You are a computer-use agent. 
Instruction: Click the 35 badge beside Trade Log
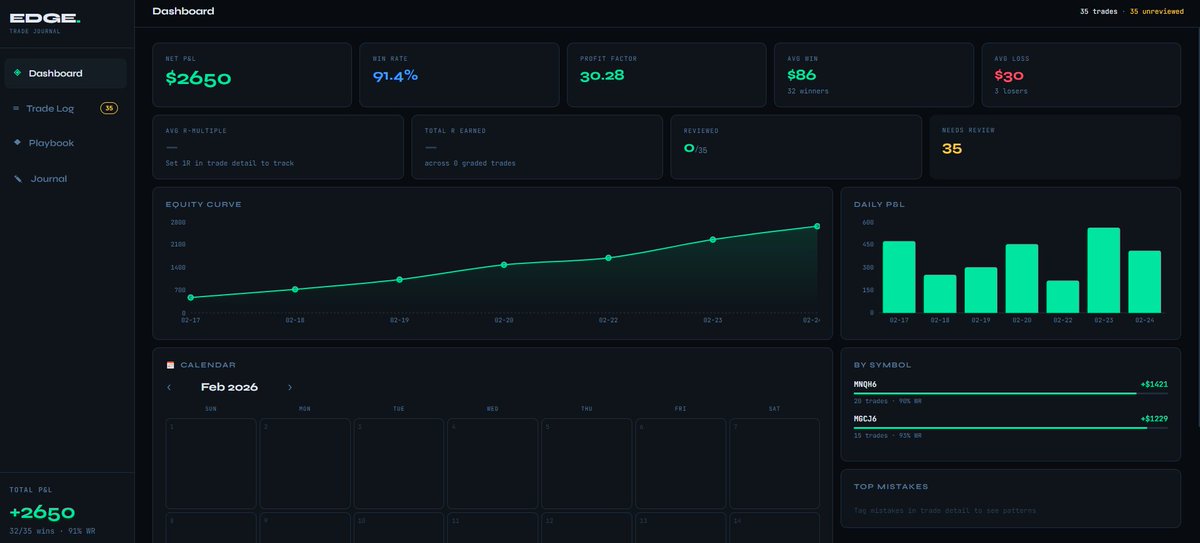(x=109, y=108)
